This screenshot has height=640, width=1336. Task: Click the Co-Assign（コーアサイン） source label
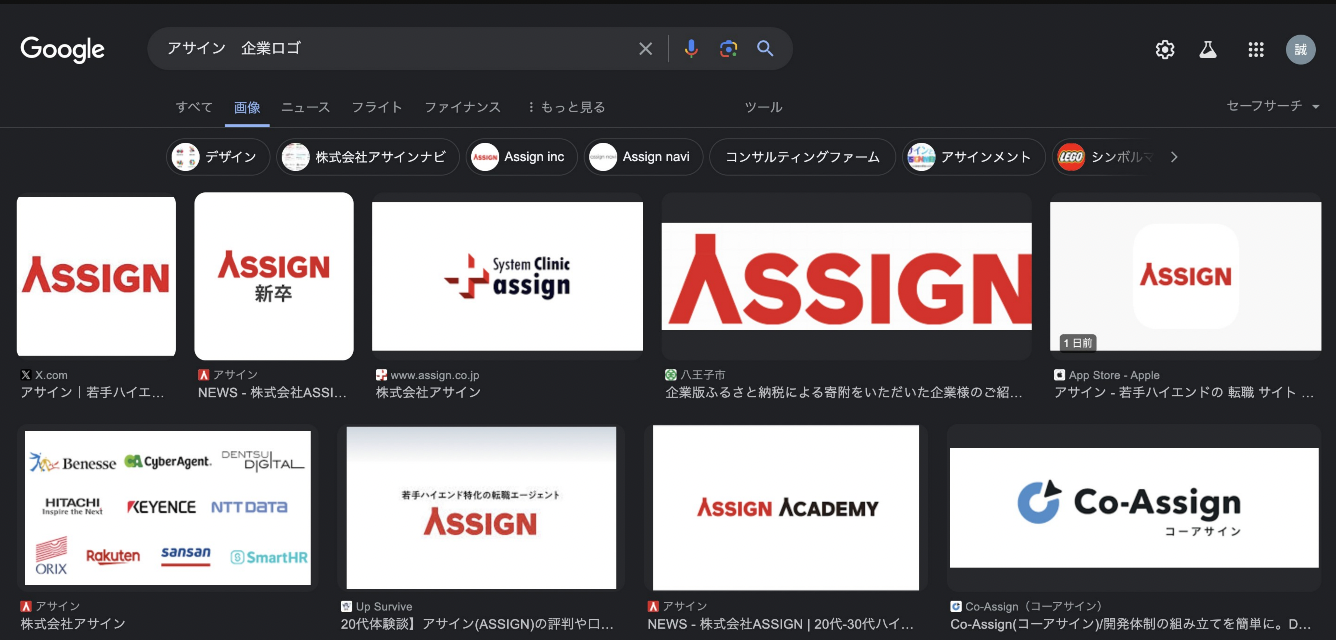[1033, 606]
